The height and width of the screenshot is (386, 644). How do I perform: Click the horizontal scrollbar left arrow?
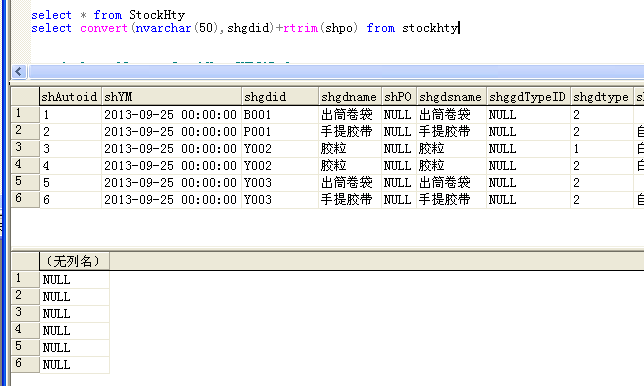(x=19, y=72)
